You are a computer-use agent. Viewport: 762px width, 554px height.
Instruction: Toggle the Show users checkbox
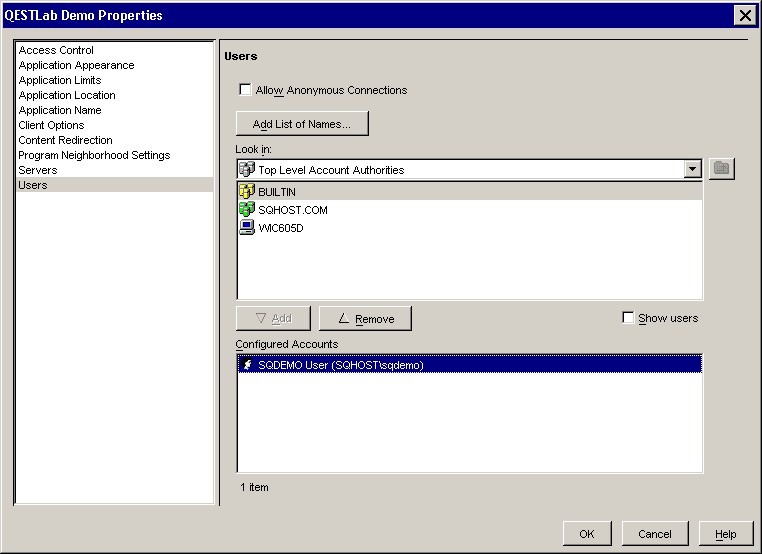point(628,318)
